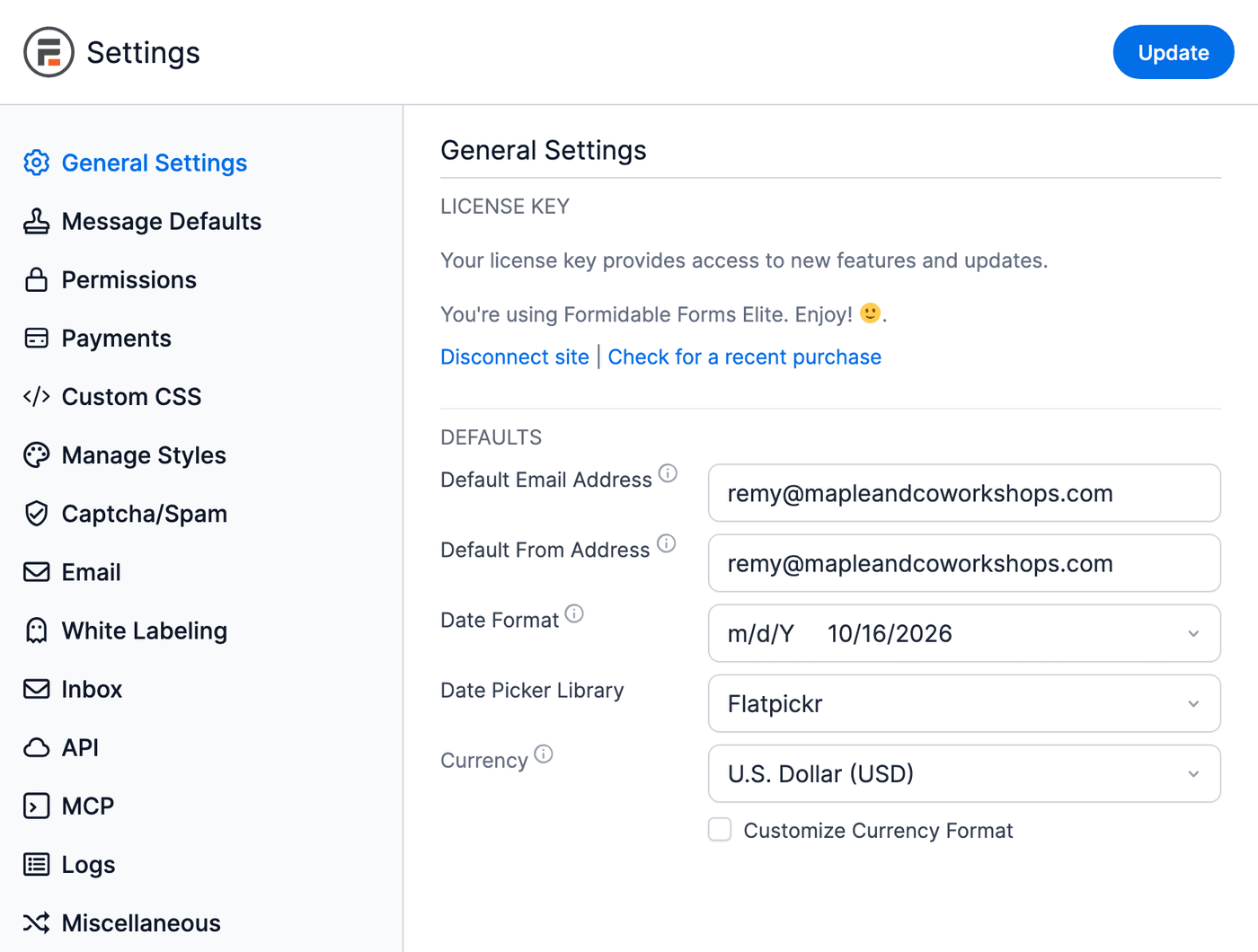This screenshot has width=1258, height=952.
Task: Click the MCP terminal icon
Action: 36,806
